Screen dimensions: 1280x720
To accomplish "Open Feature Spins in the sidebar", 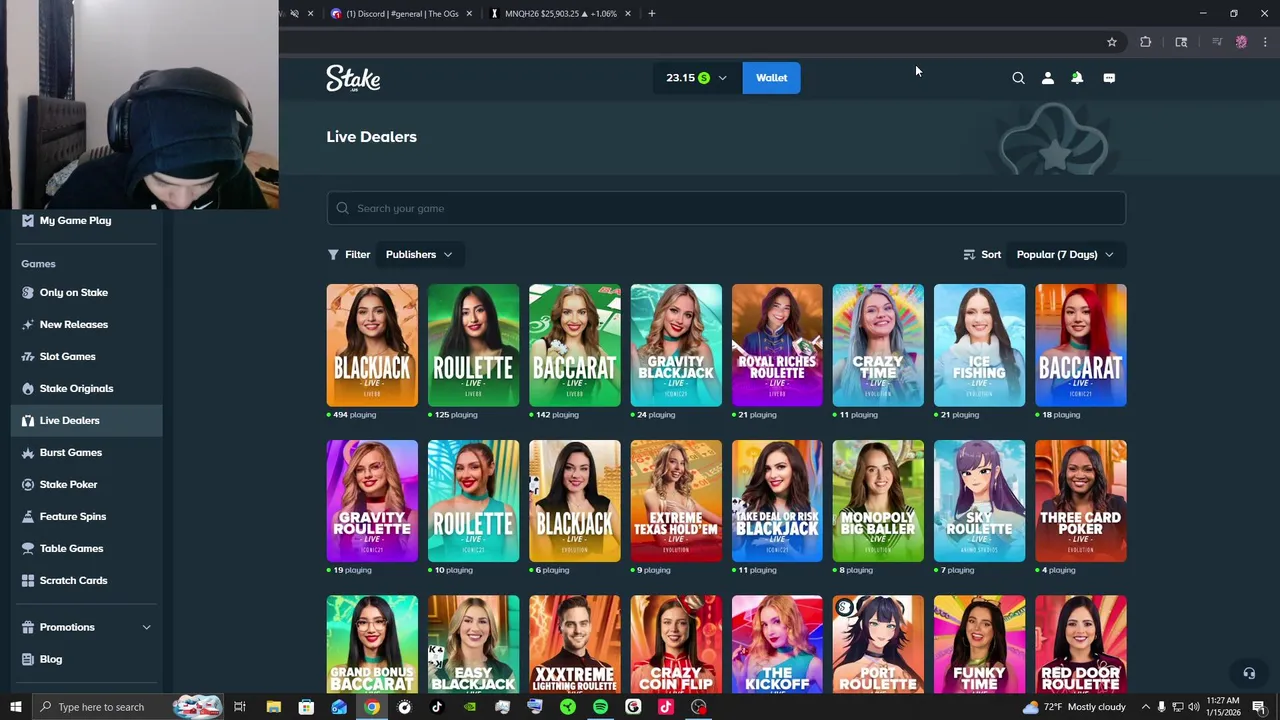I will [72, 516].
